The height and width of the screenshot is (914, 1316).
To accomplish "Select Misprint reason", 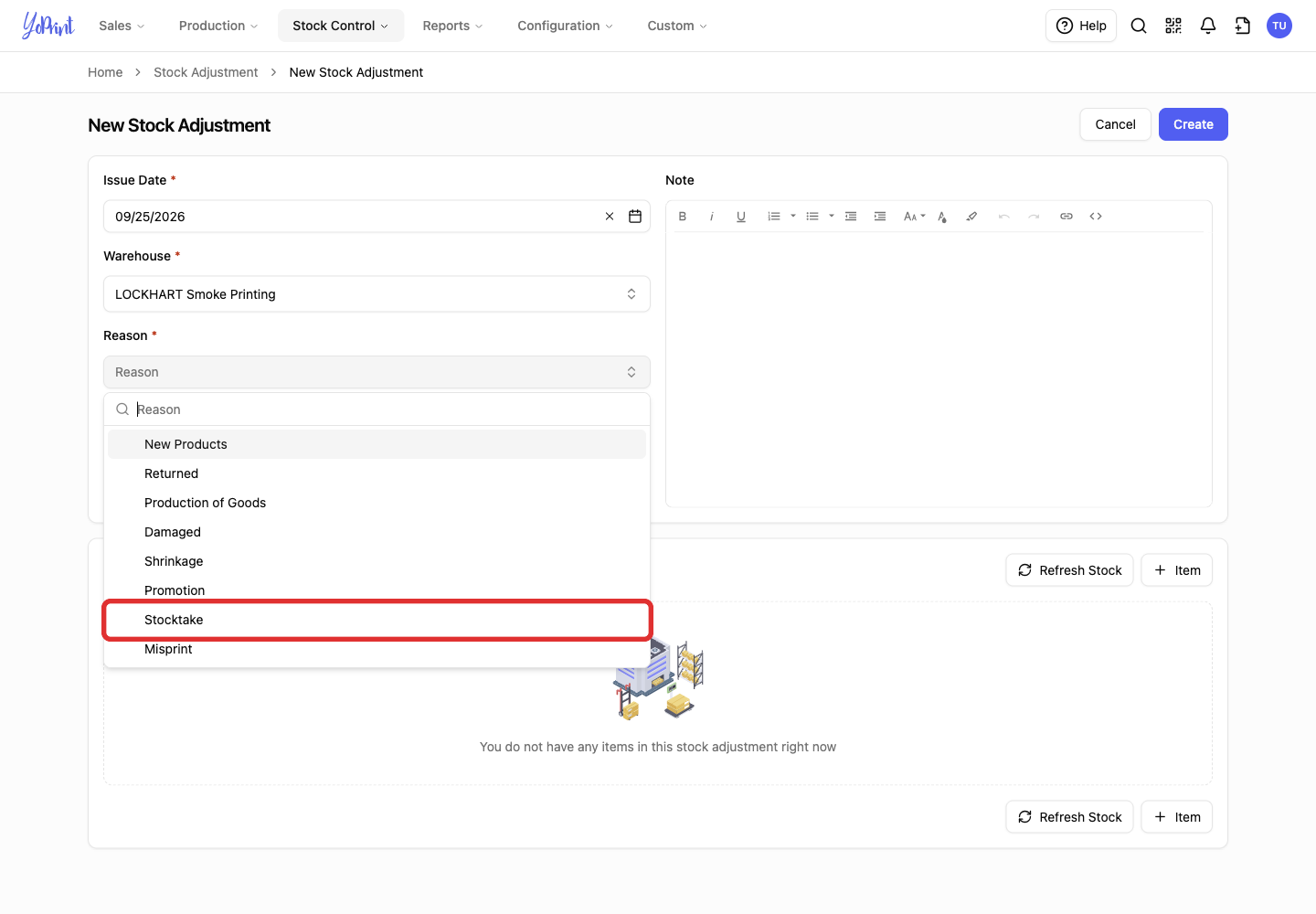I will pos(377,649).
